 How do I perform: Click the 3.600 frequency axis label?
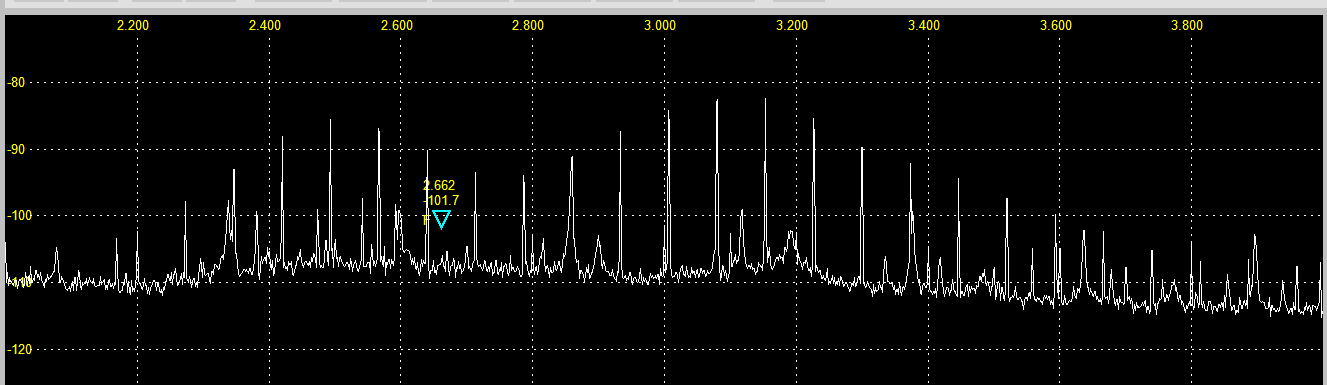click(x=1056, y=25)
